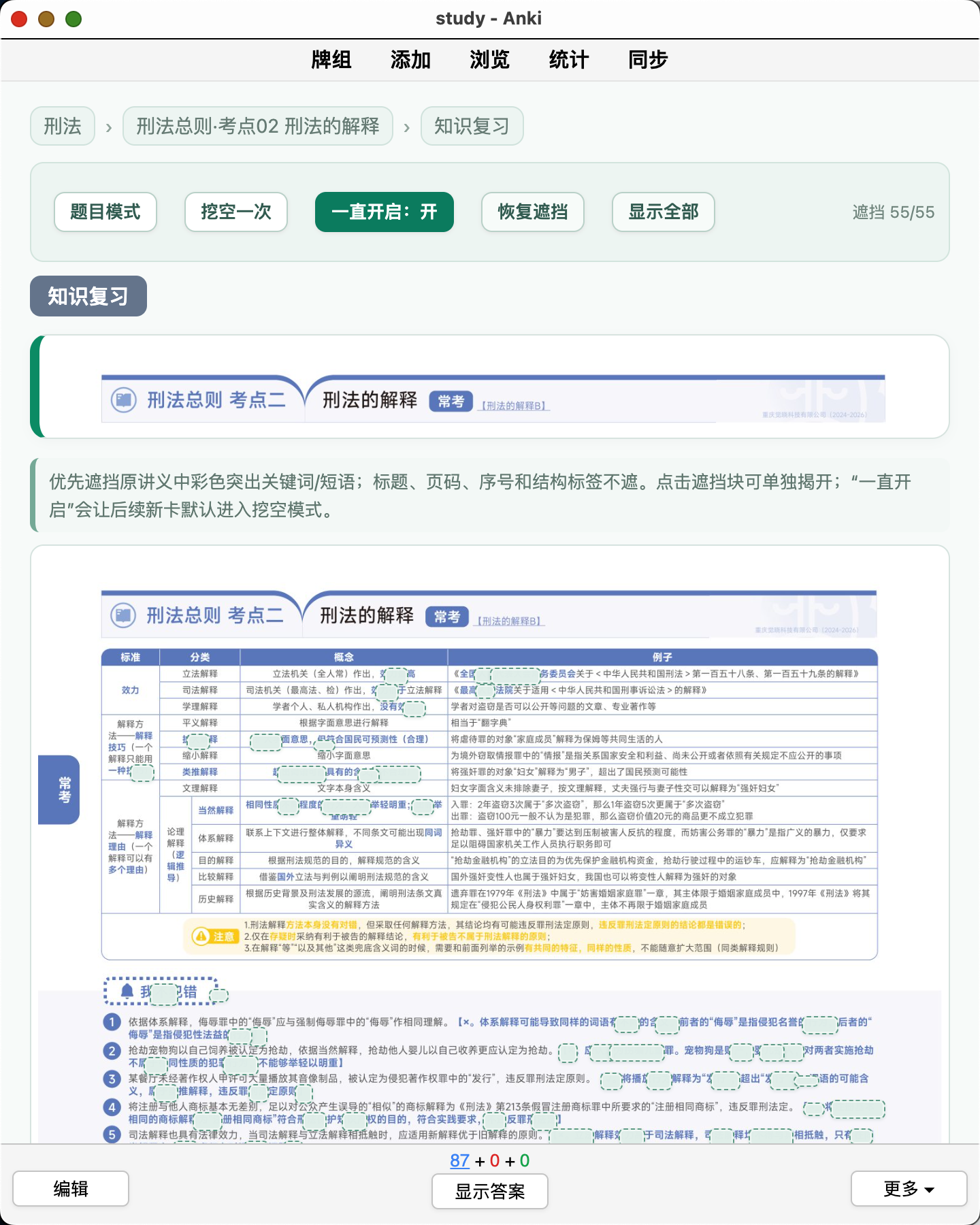980x1225 pixels.
Task: Select the 刑法总则·考点02 刑法的解释 breadcrumb
Action: (258, 126)
